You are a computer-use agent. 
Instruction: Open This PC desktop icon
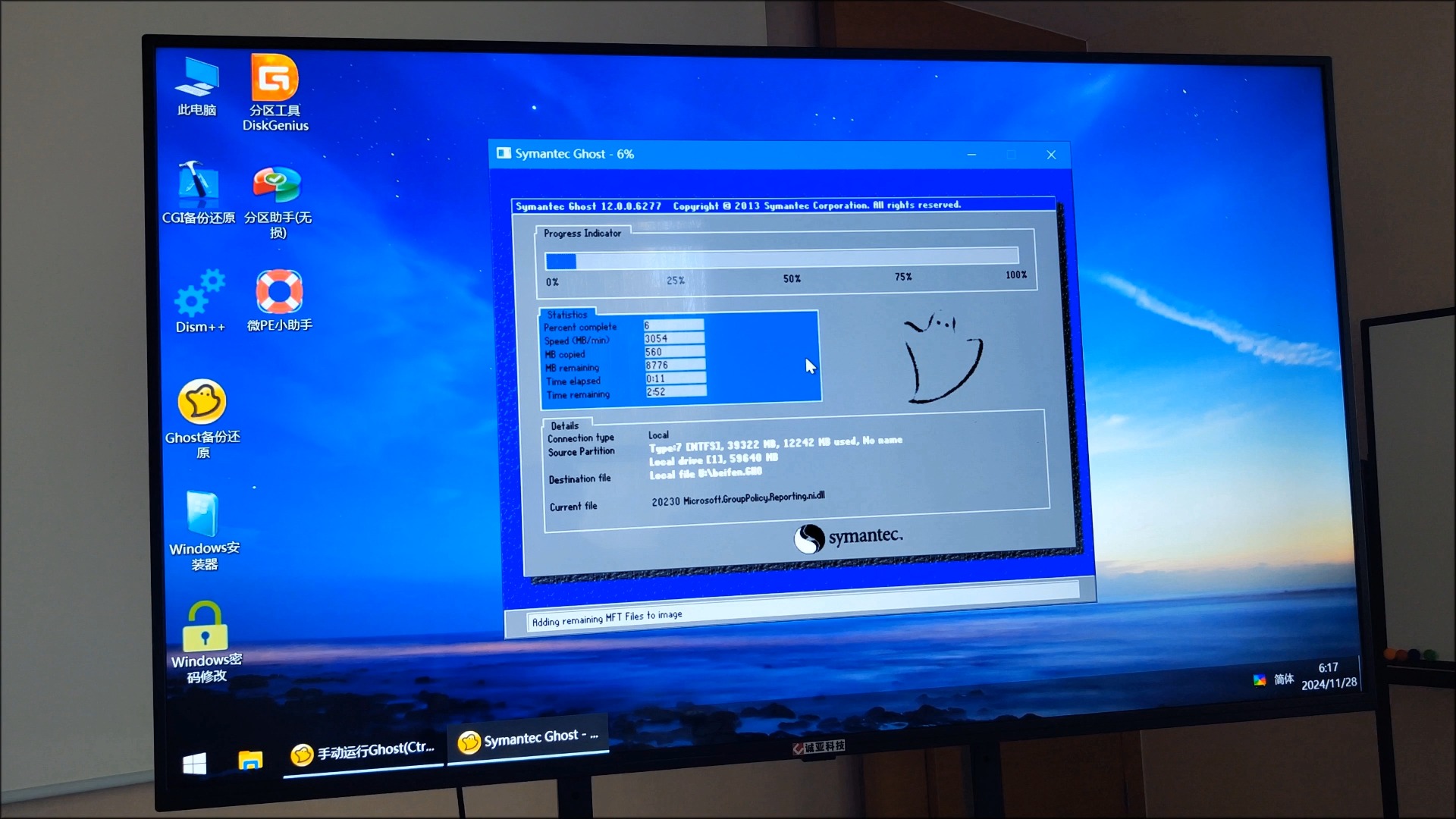[x=197, y=78]
